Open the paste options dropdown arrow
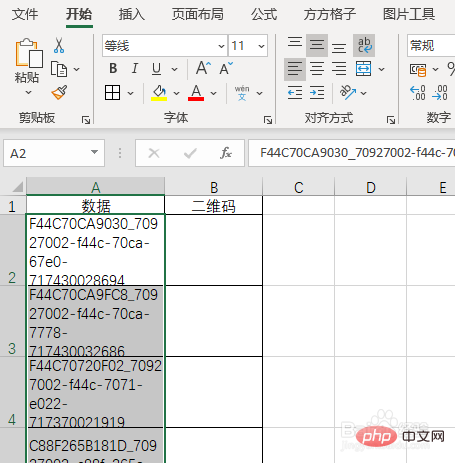Viewport: 455px width, 469px height. tap(29, 92)
